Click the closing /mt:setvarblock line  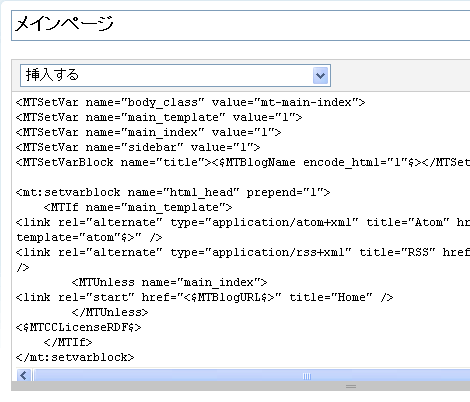(x=75, y=357)
